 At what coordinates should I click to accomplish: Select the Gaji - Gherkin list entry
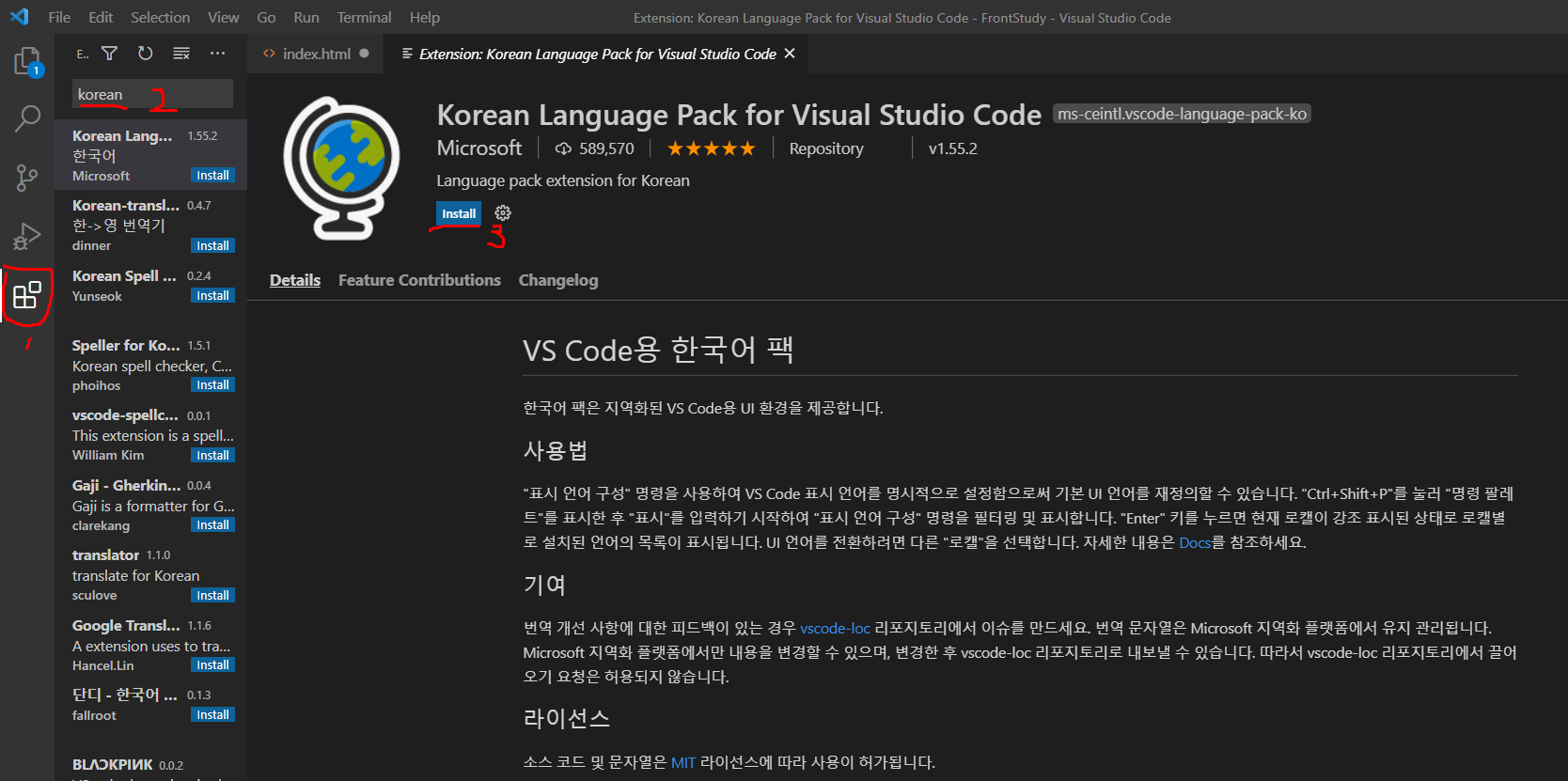[150, 505]
